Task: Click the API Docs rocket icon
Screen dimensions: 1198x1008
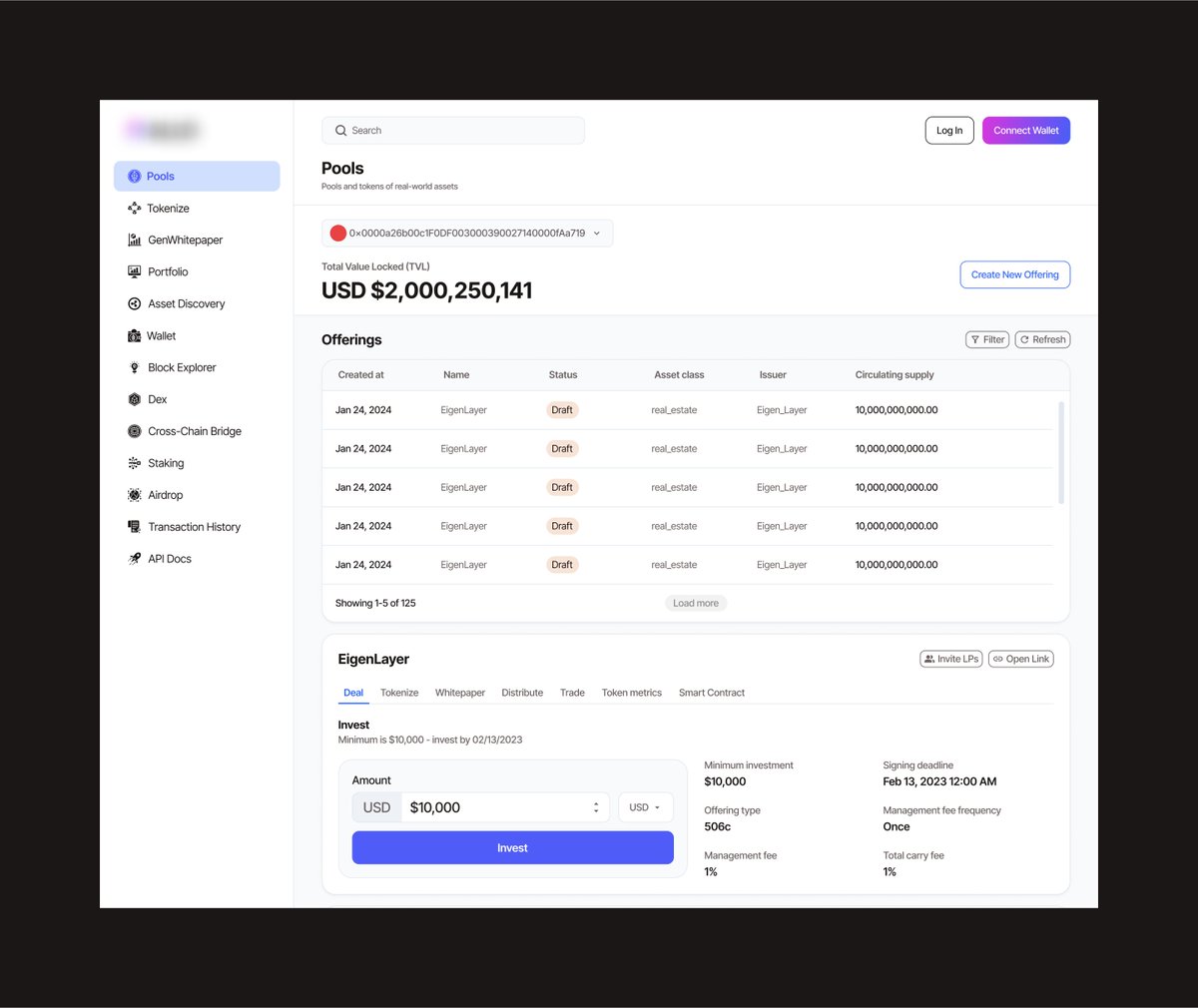Action: pos(134,559)
